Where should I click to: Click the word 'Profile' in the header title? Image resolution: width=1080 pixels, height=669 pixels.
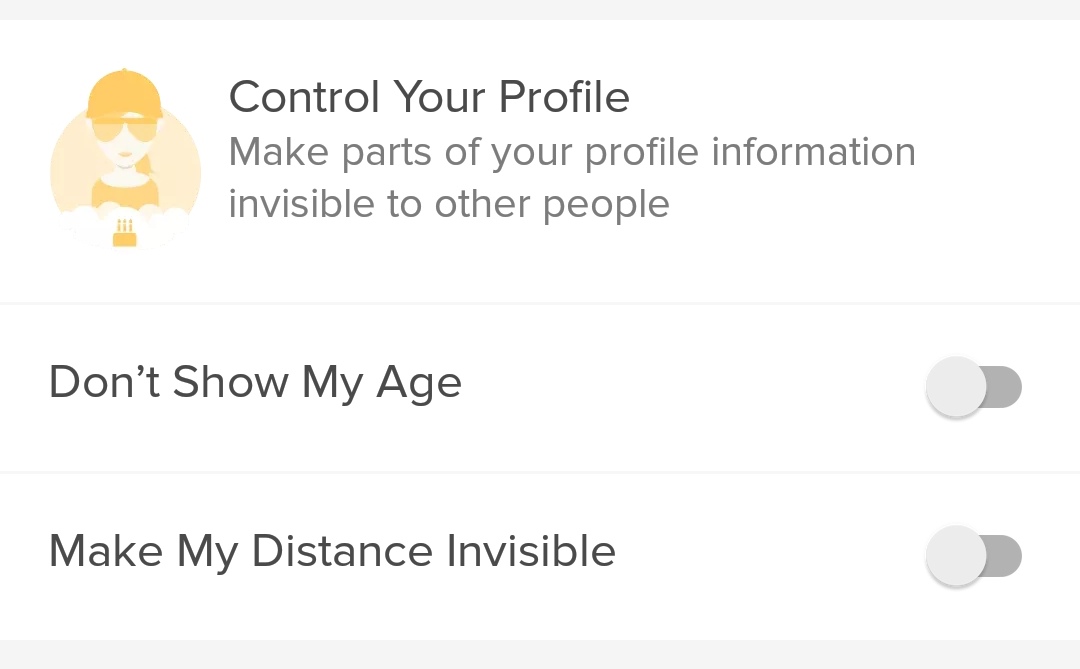click(x=564, y=98)
